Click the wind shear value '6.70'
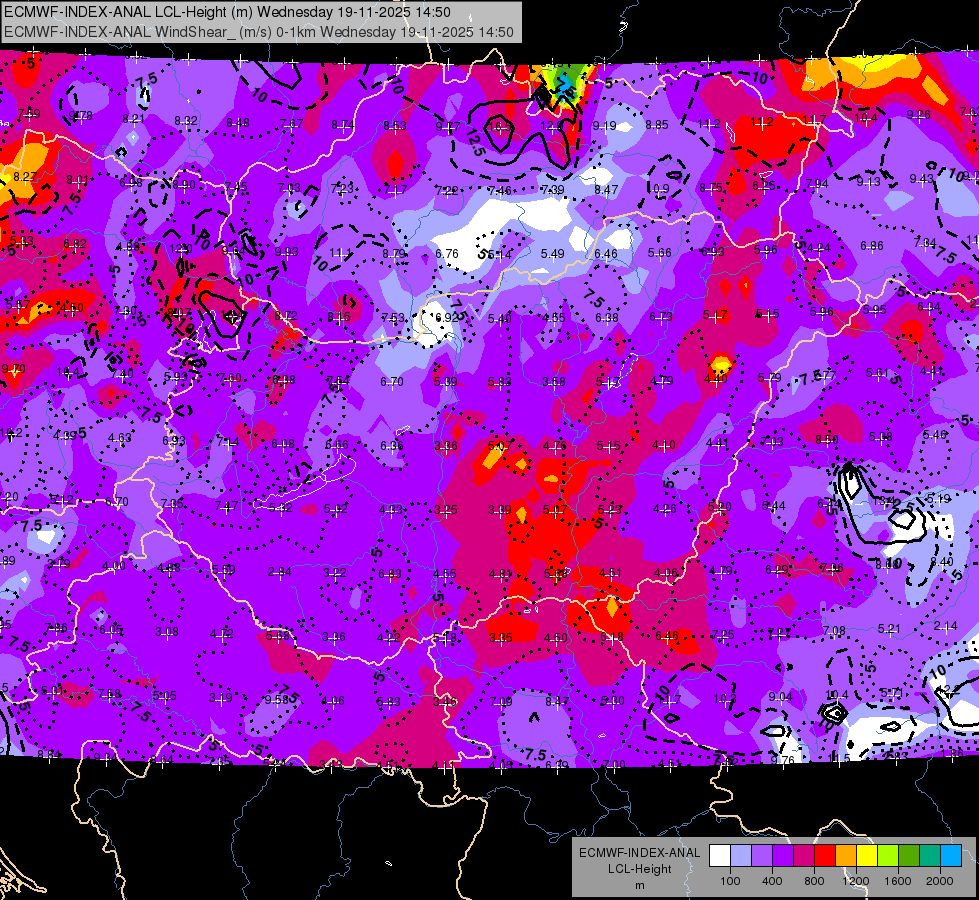The height and width of the screenshot is (900, 979). coord(392,381)
